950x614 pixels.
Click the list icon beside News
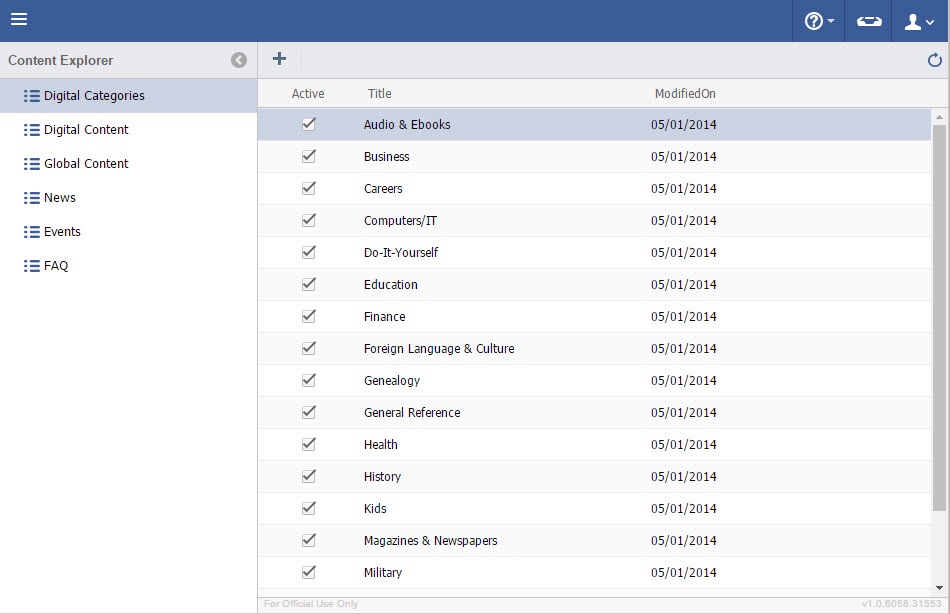[x=32, y=198]
